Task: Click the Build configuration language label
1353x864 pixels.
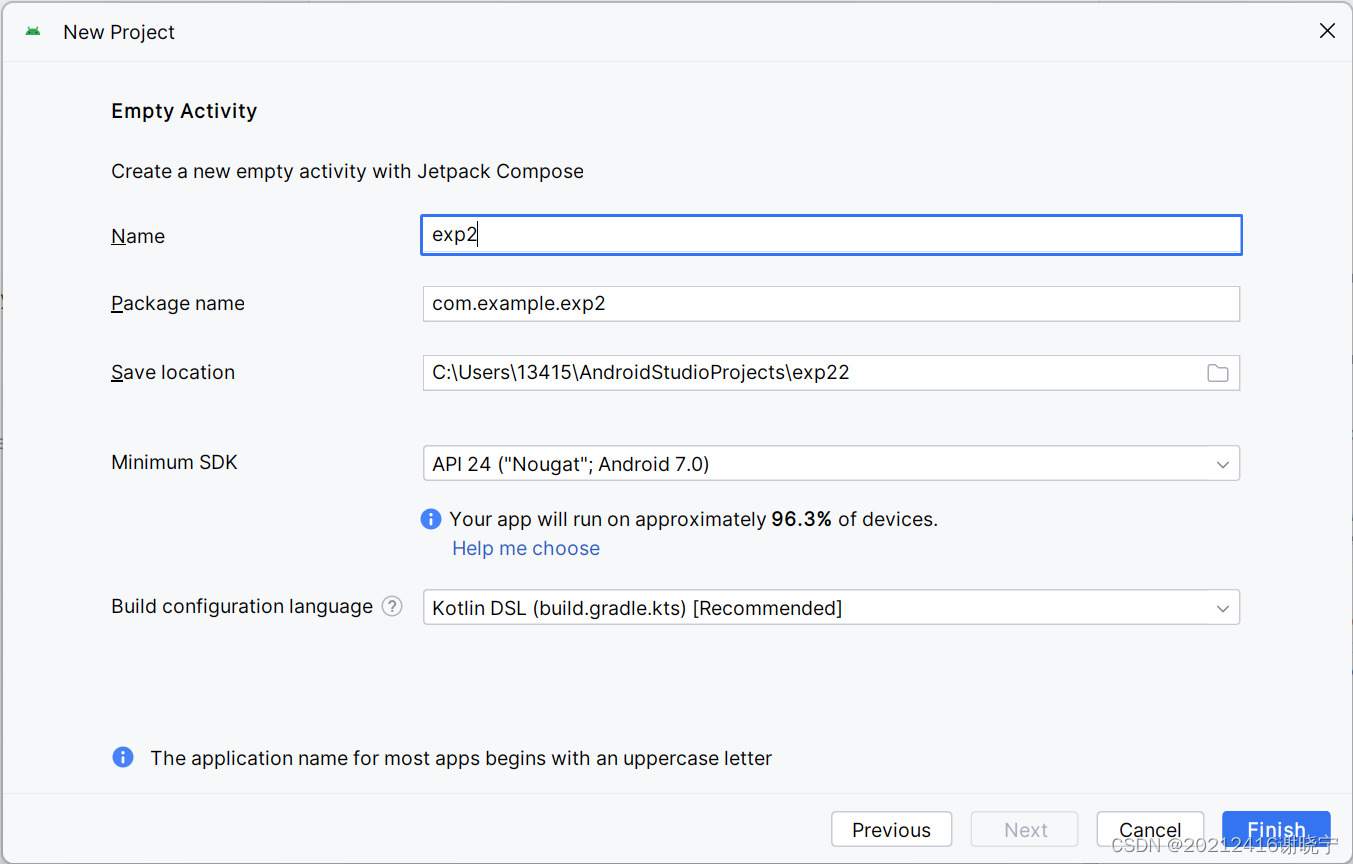Action: (242, 606)
